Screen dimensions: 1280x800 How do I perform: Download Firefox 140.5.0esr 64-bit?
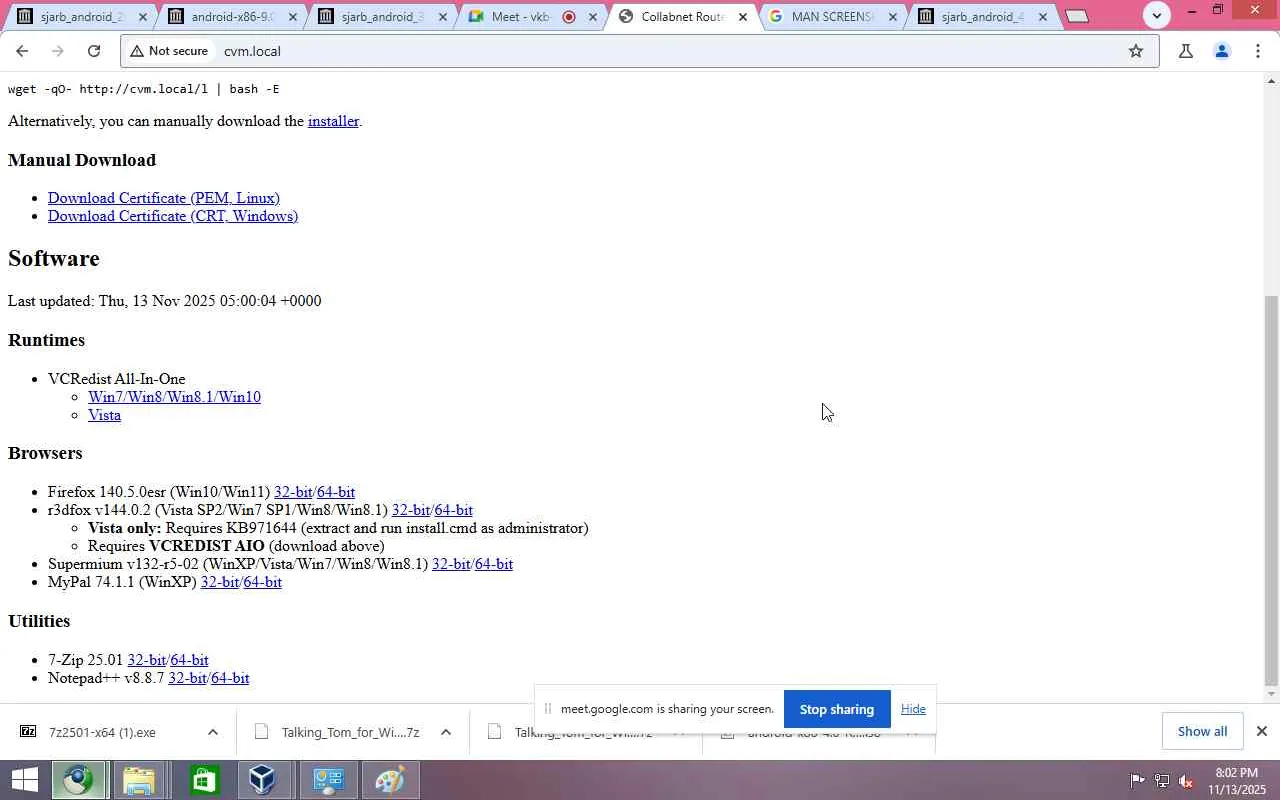pyautogui.click(x=336, y=492)
